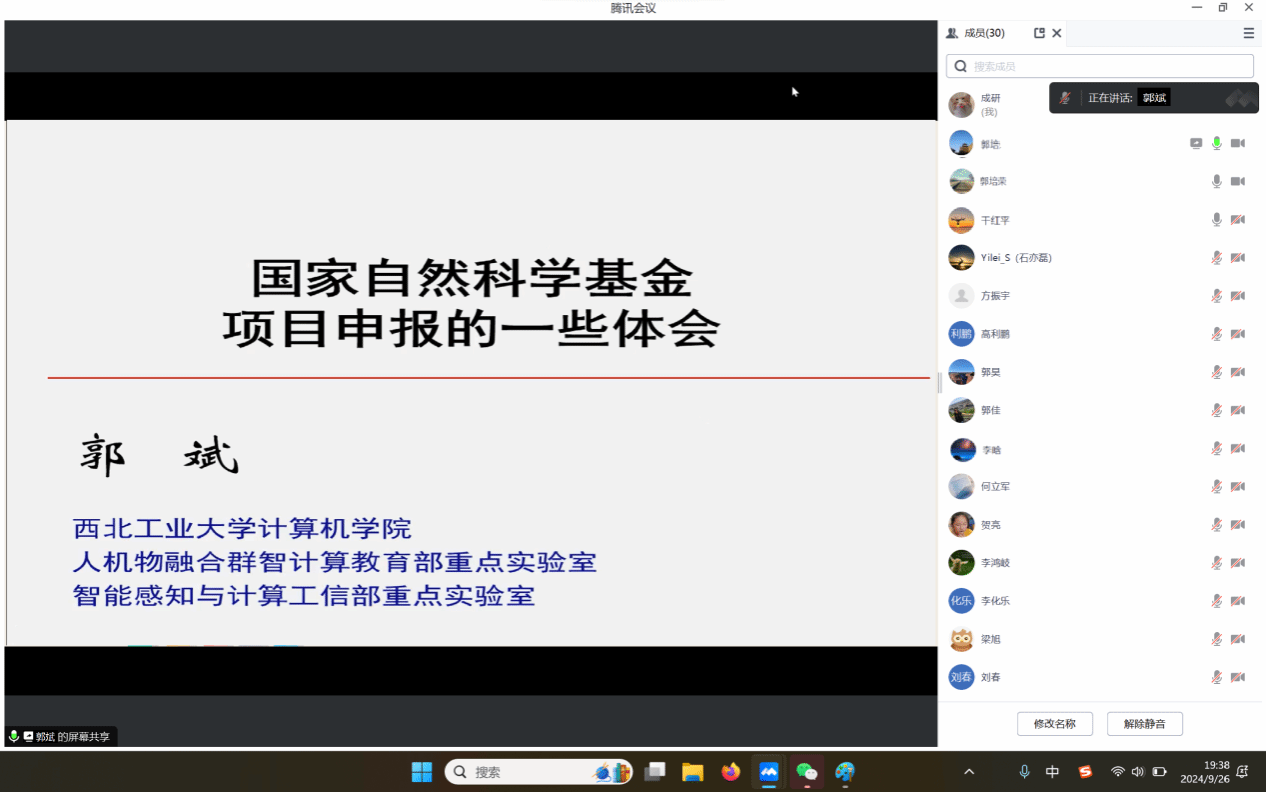The image size is (1266, 792).
Task: Open the hamburger menu in members panel
Action: [1248, 33]
